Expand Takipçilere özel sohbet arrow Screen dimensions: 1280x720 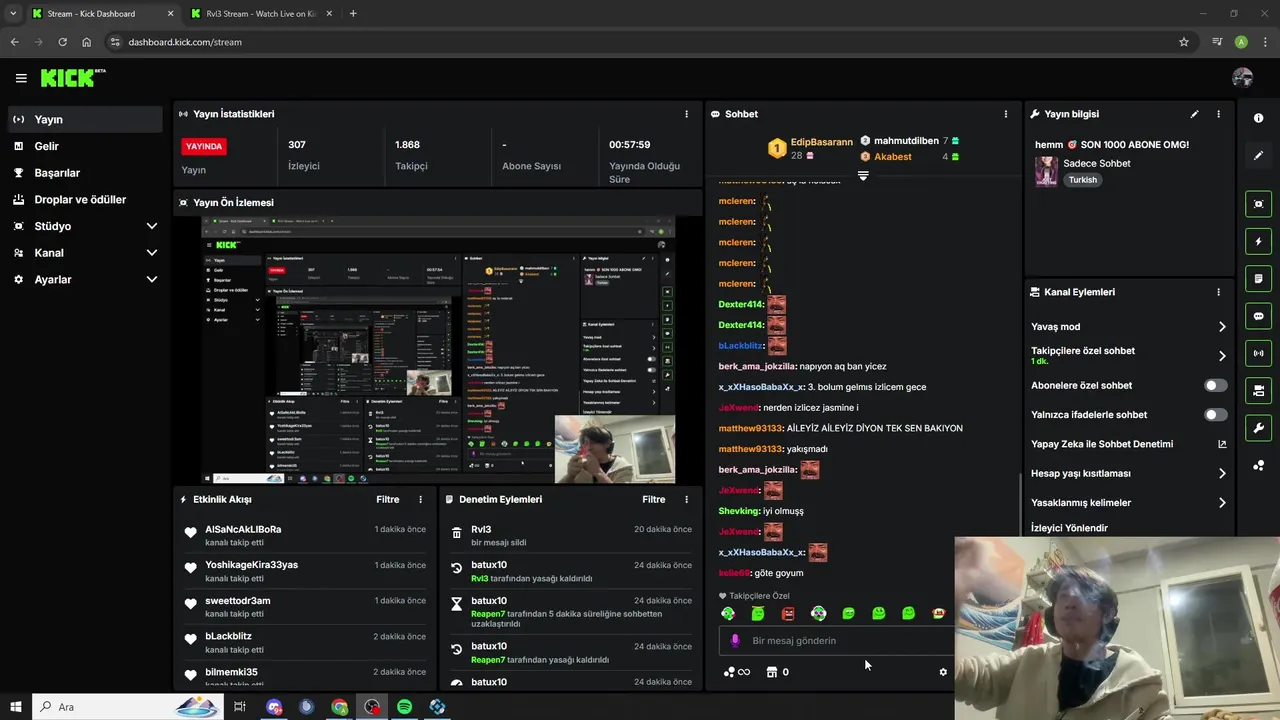pyautogui.click(x=1222, y=356)
